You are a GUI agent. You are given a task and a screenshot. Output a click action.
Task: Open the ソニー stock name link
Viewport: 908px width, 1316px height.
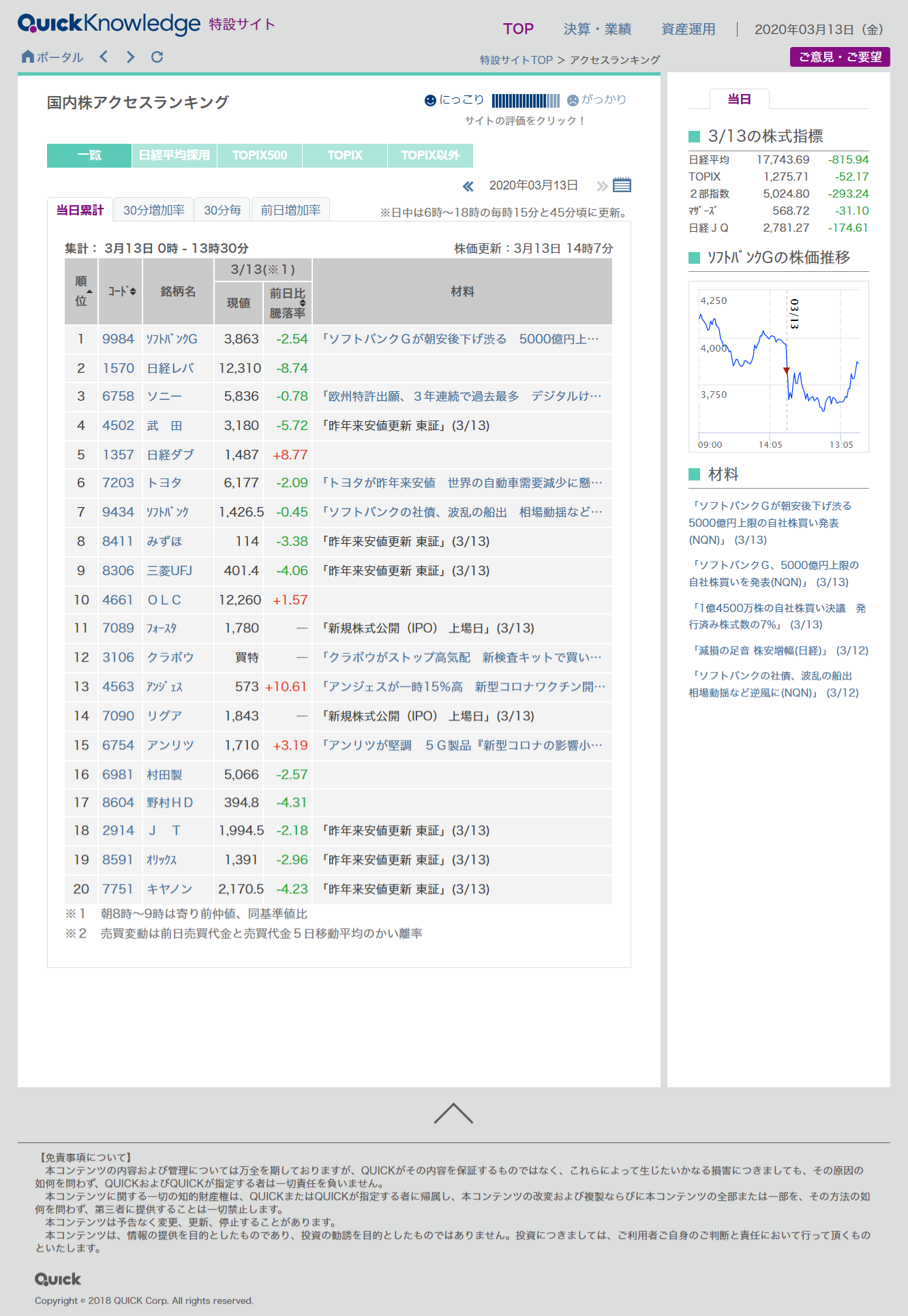click(x=164, y=396)
